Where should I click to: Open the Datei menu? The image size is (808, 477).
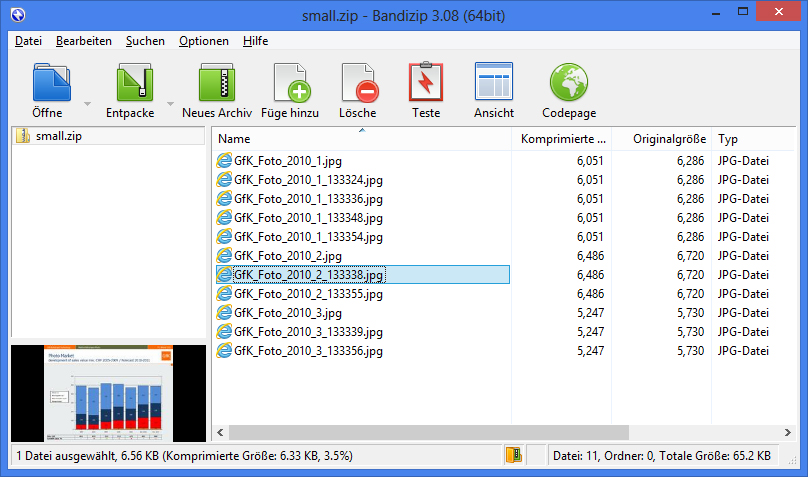point(28,41)
